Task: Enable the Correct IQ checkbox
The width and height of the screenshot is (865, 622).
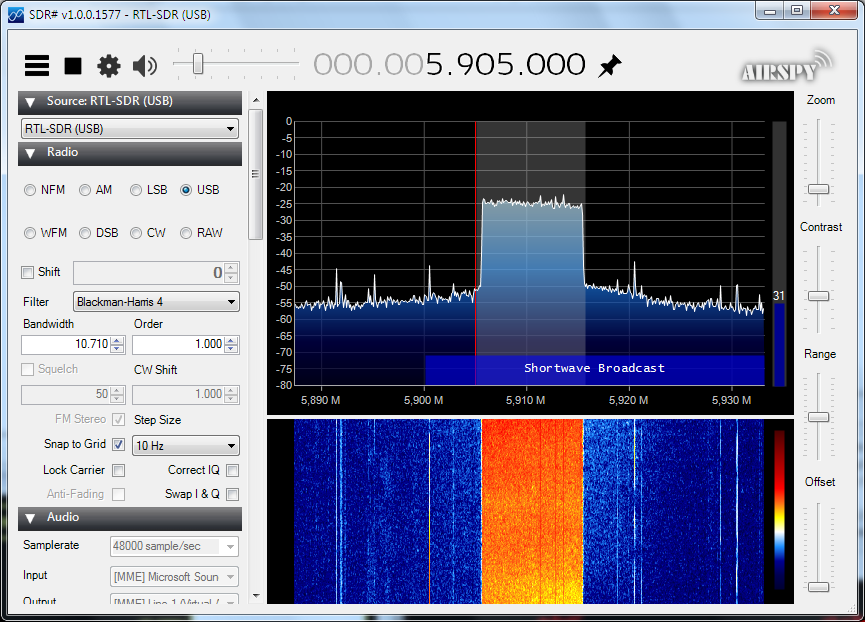Action: [x=233, y=470]
